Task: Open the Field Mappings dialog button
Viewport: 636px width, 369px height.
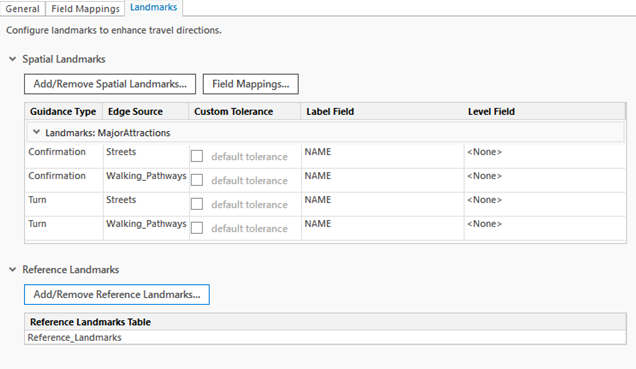Action: click(x=251, y=84)
